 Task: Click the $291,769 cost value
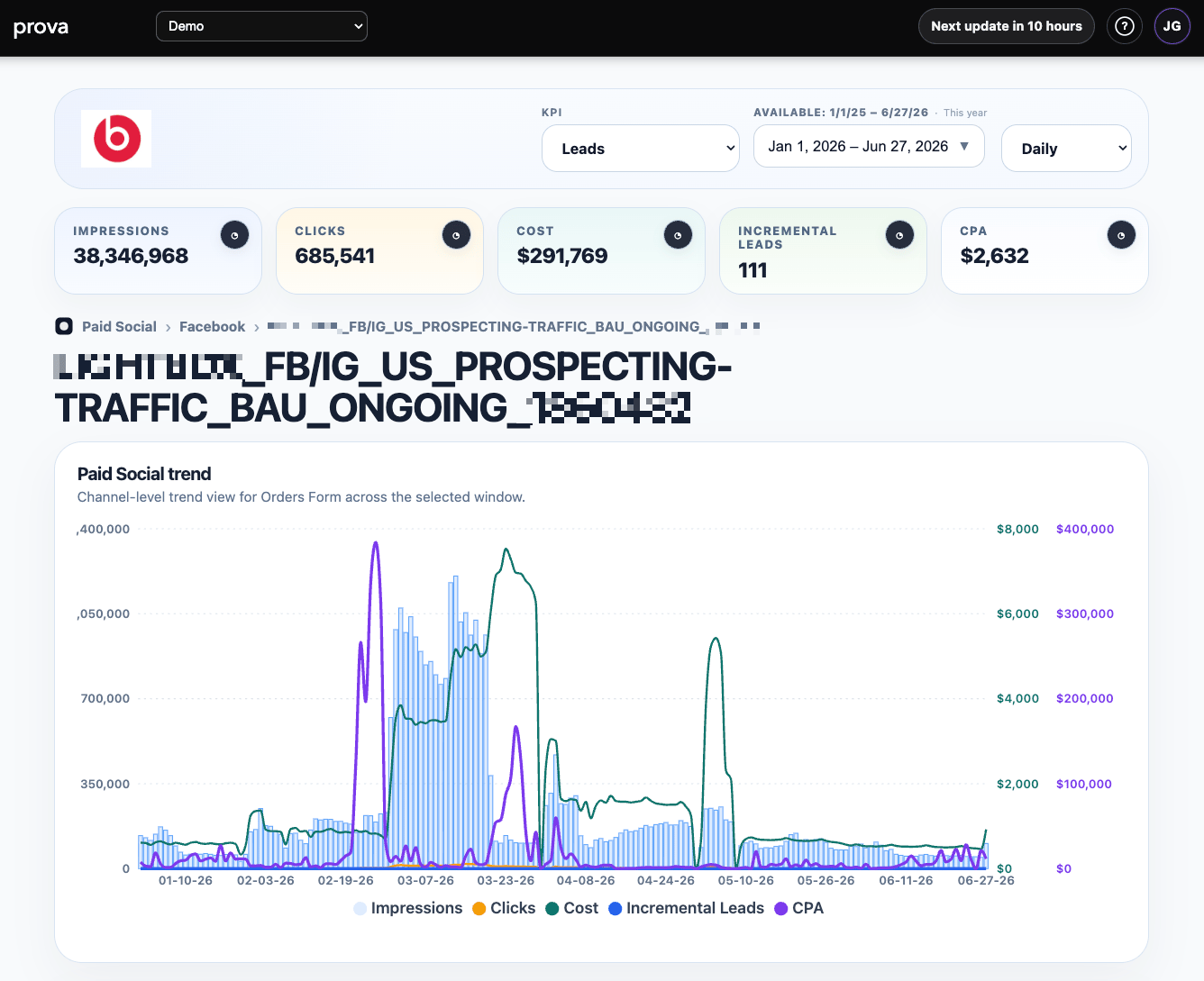tap(562, 256)
